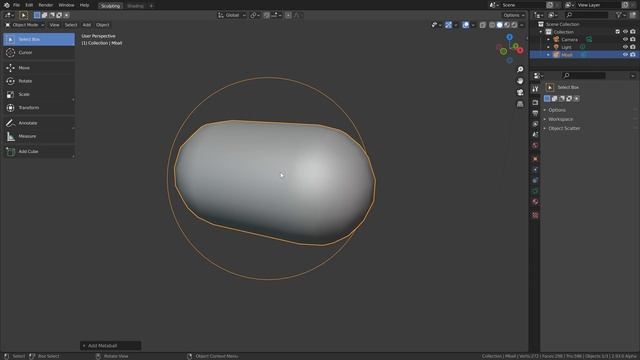
Task: Hide the Mball object in outliner
Action: click(625, 55)
